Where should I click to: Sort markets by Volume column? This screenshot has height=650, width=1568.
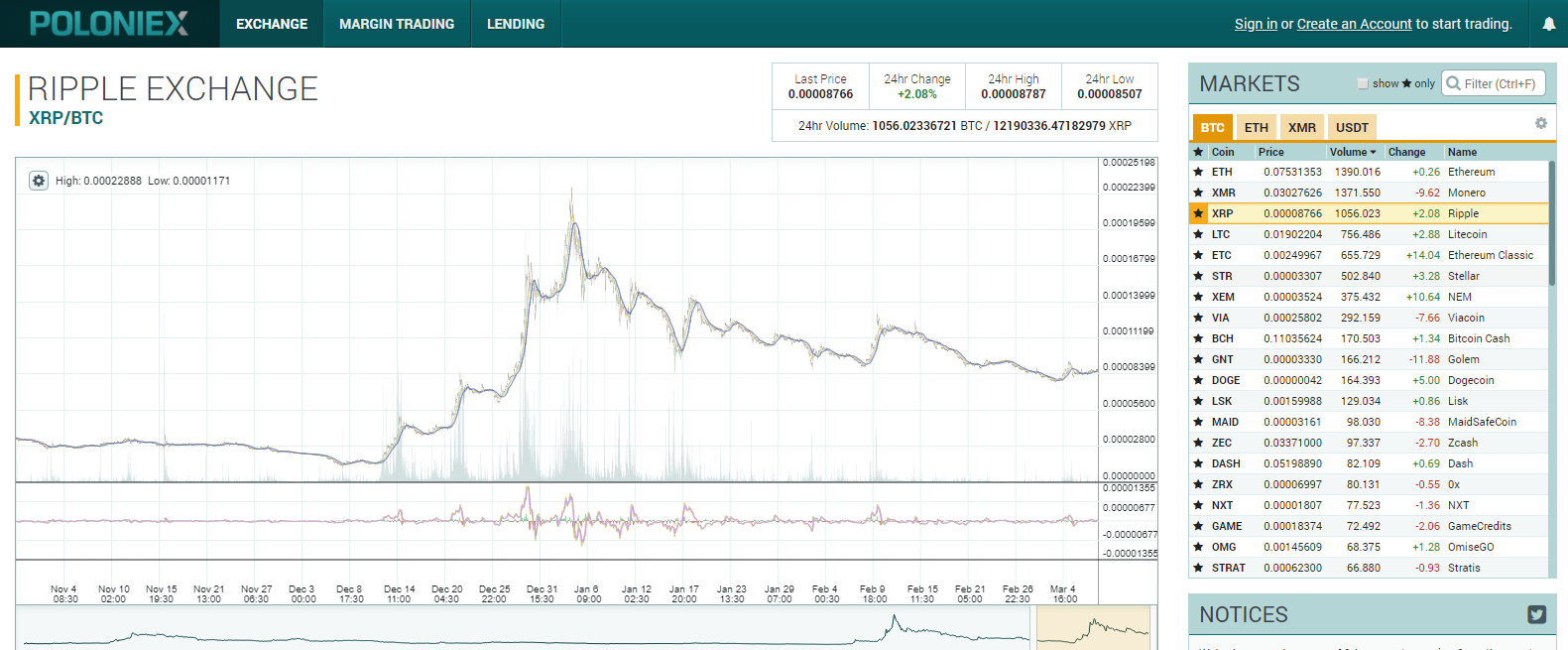pyautogui.click(x=1354, y=152)
